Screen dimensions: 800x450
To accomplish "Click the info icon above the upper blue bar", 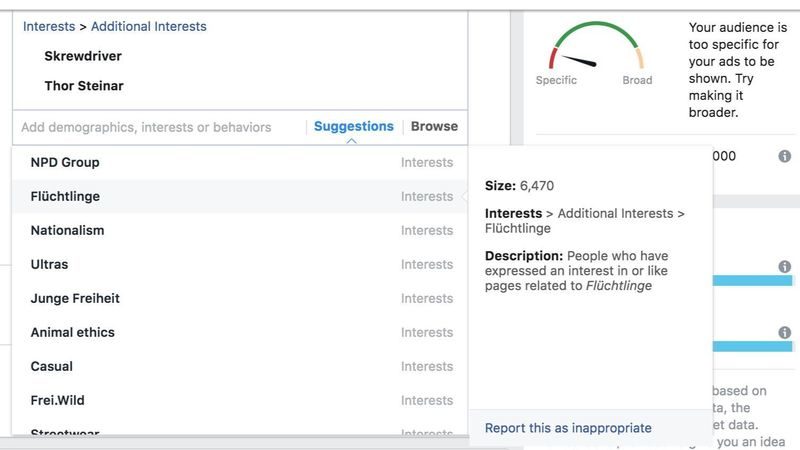I will coord(785,266).
